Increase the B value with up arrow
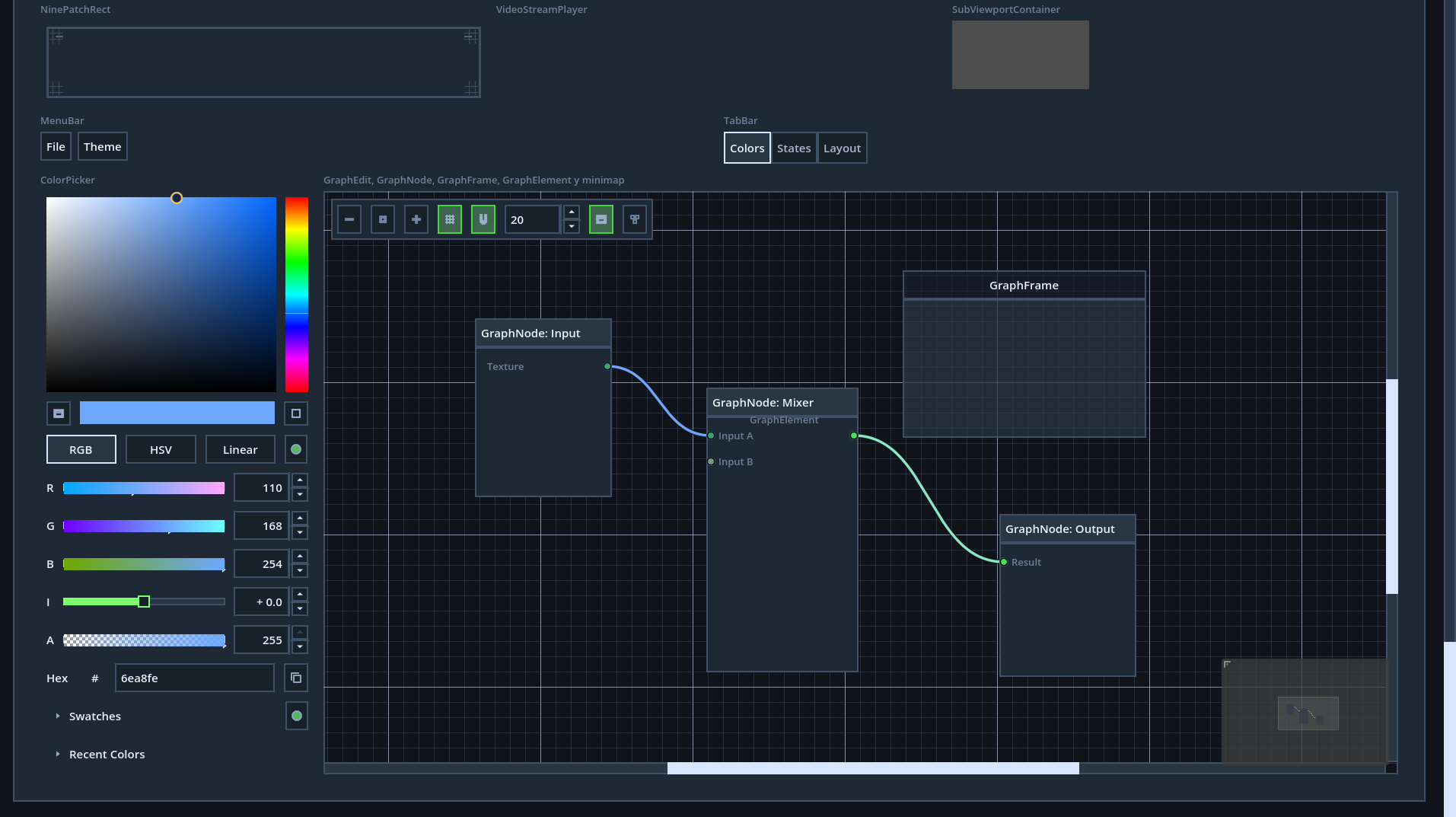Viewport: 1456px width, 817px height. point(300,557)
